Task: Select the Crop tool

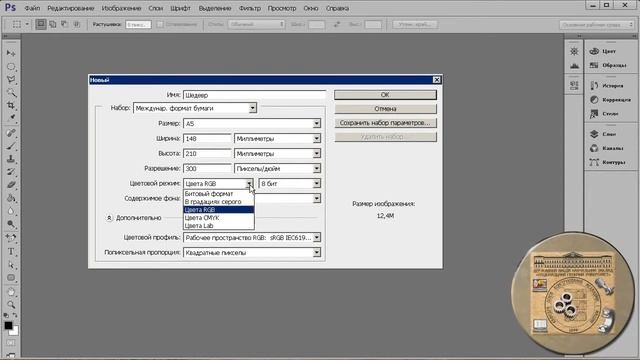Action: [x=11, y=106]
